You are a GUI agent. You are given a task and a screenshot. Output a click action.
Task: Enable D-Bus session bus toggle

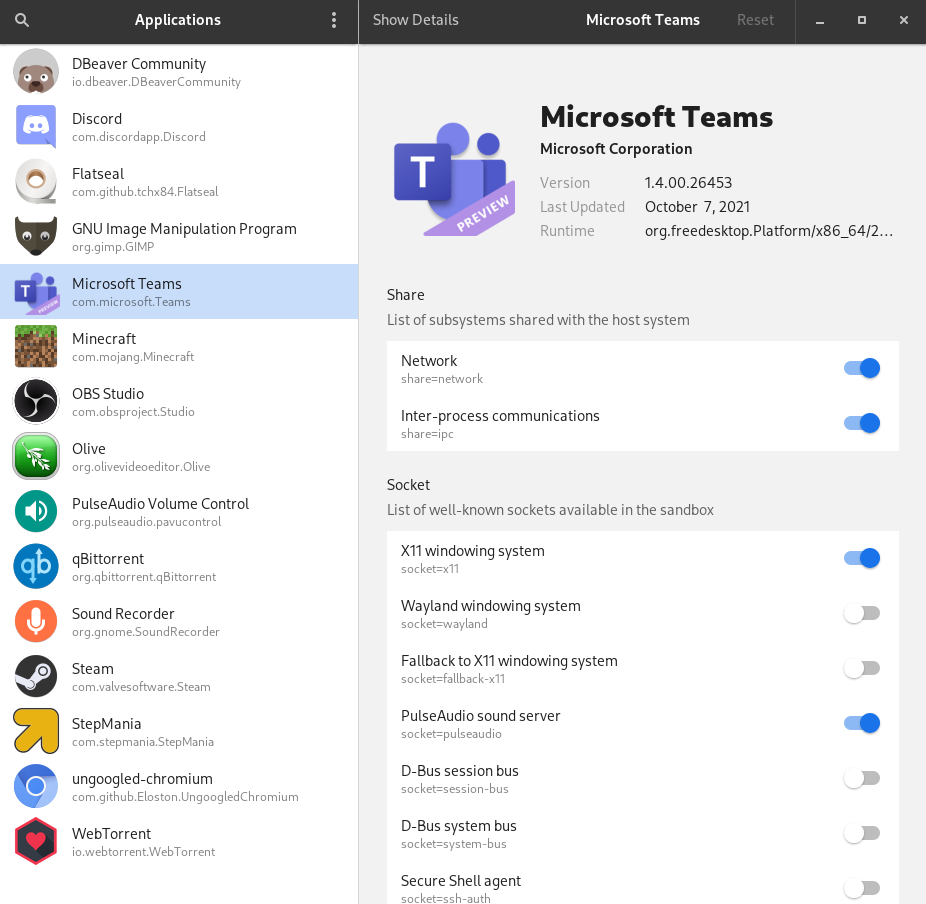point(862,778)
